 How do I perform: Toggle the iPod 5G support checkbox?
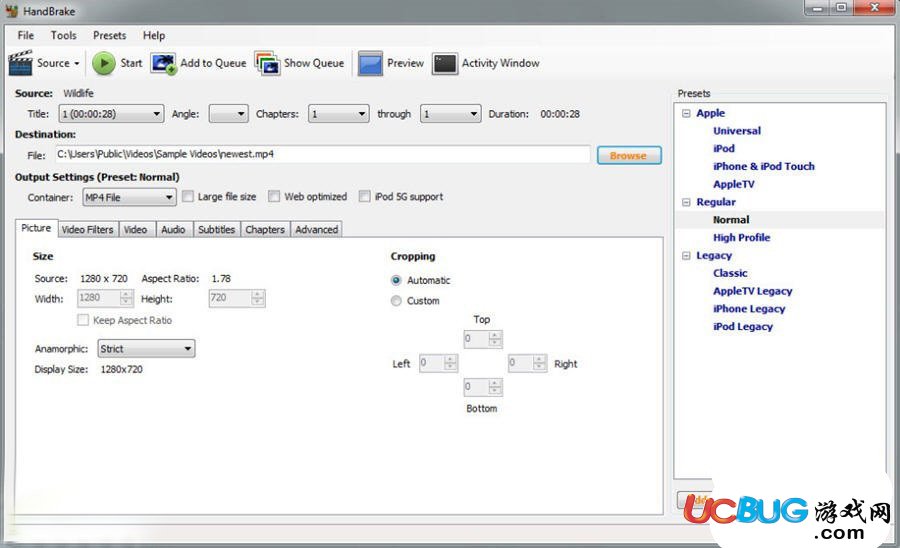tap(364, 197)
